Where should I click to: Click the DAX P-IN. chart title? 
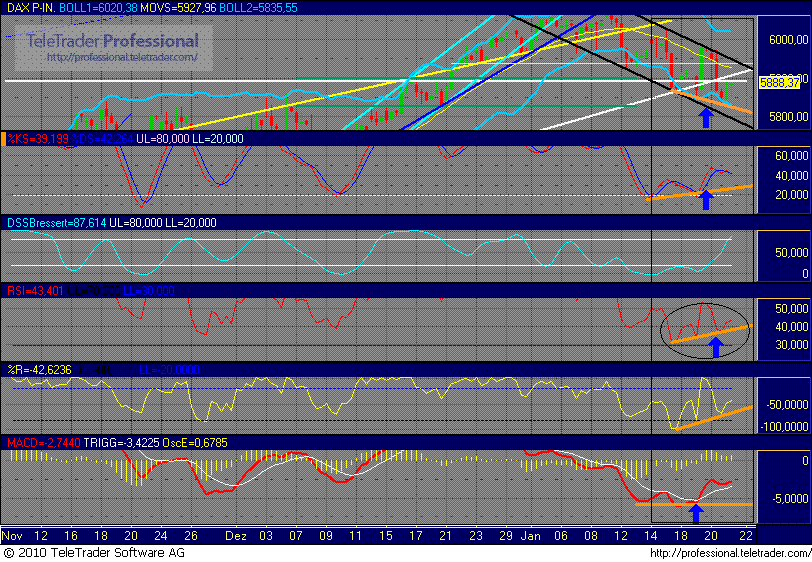pos(31,8)
